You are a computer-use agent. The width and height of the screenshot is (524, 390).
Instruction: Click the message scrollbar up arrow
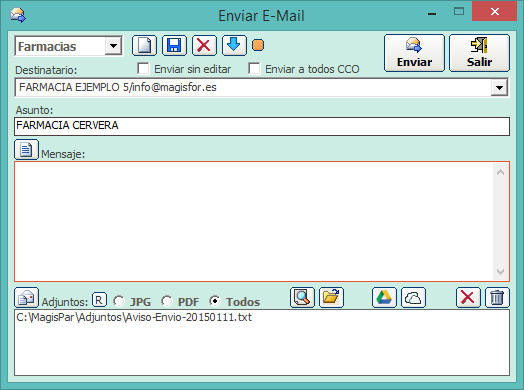(501, 172)
